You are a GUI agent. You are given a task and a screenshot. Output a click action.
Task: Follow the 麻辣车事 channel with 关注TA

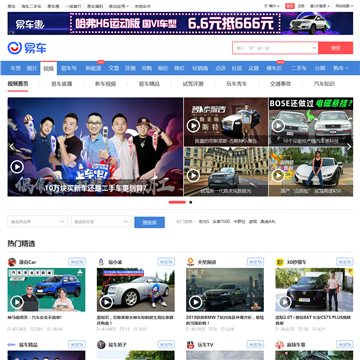(x=345, y=344)
